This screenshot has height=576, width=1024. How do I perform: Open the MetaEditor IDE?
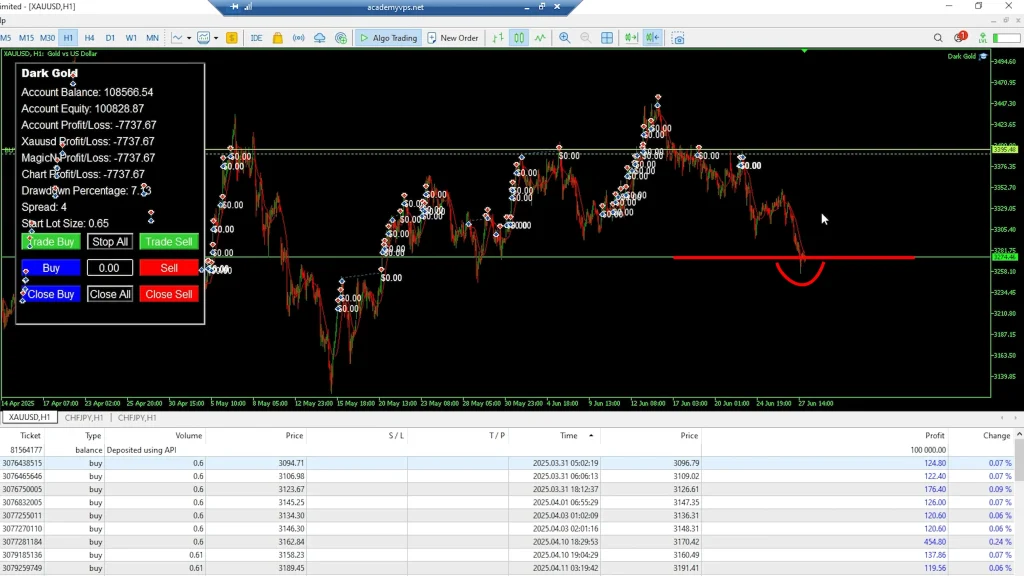[x=256, y=38]
